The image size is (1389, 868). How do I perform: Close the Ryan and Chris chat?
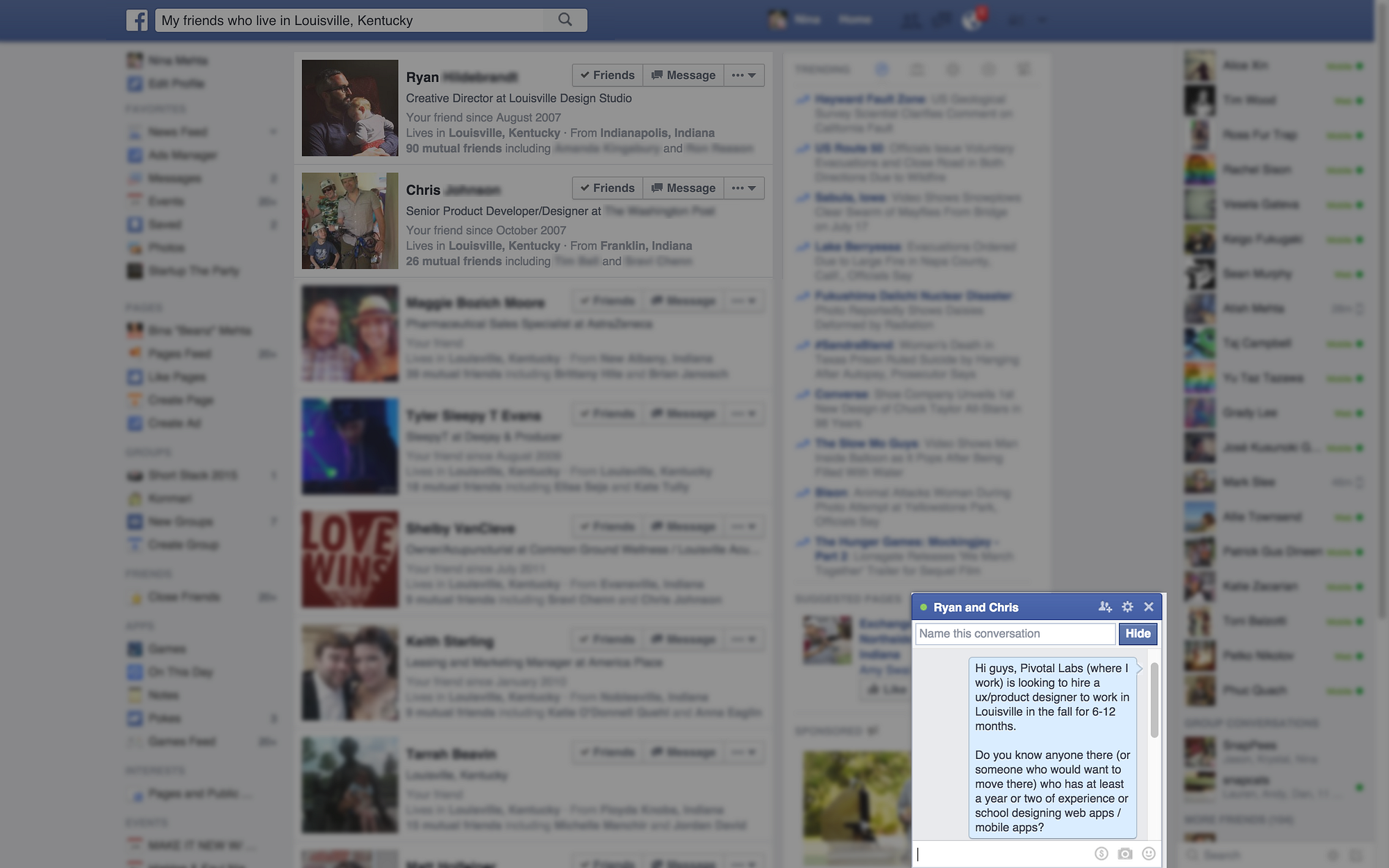click(x=1149, y=607)
